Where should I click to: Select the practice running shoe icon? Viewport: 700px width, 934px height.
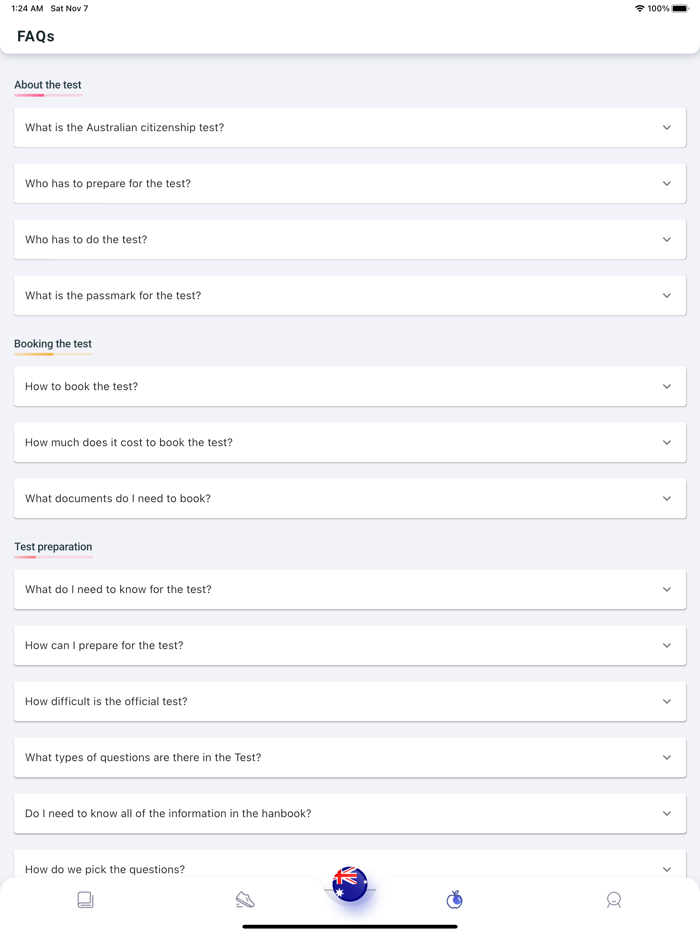245,899
